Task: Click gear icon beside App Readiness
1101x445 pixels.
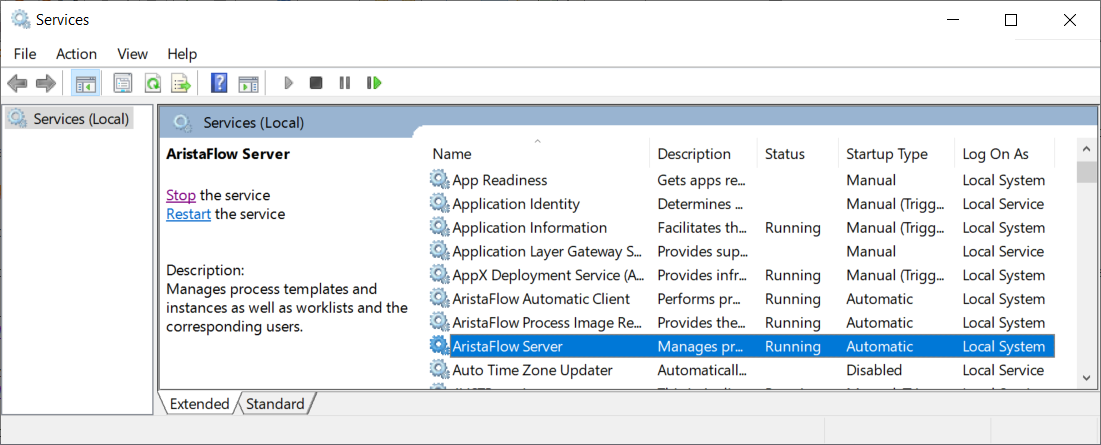Action: coord(439,180)
